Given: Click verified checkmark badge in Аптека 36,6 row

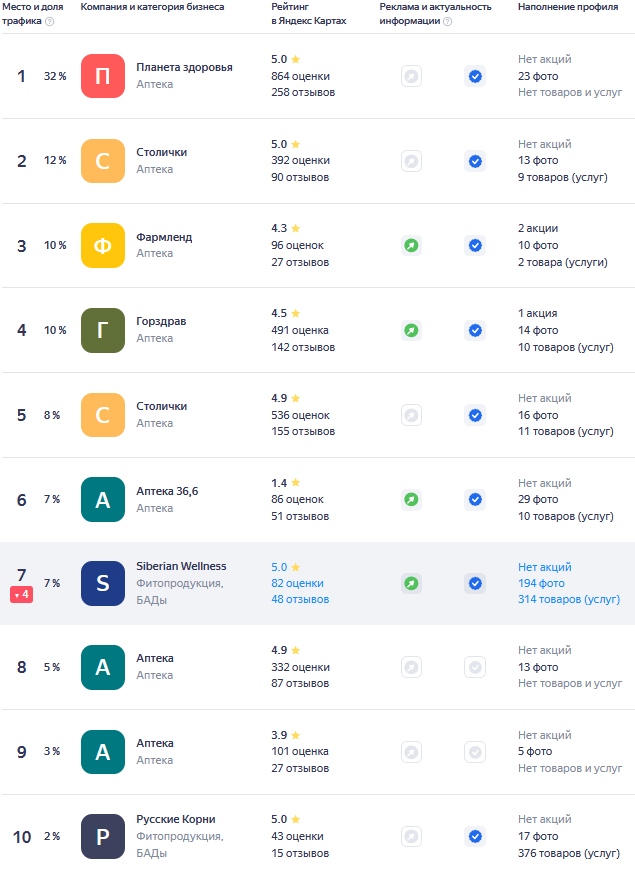Looking at the screenshot, I should 475,499.
